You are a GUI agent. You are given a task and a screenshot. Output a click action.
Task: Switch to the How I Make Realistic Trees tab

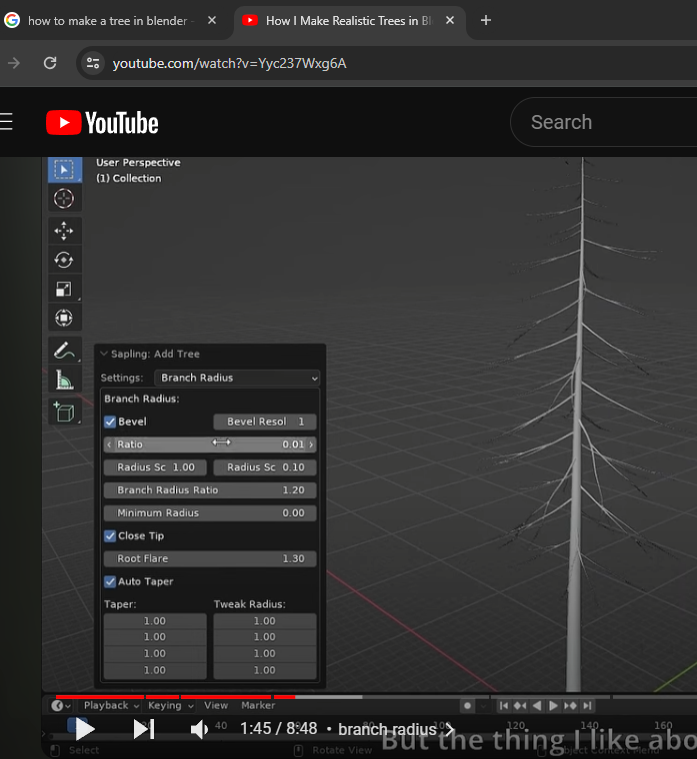(x=348, y=21)
